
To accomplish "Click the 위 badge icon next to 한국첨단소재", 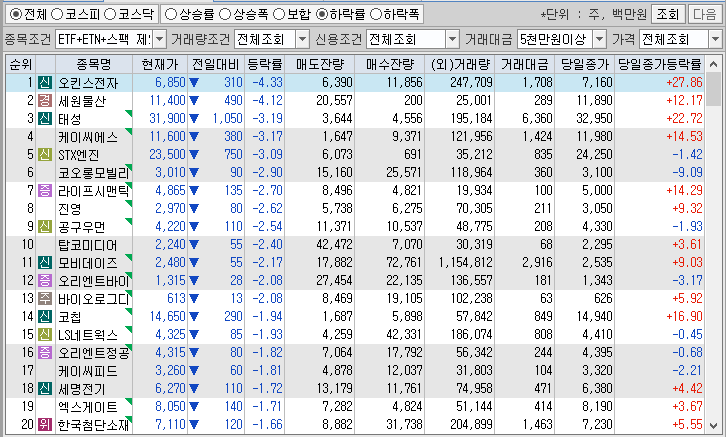I will pos(45,424).
